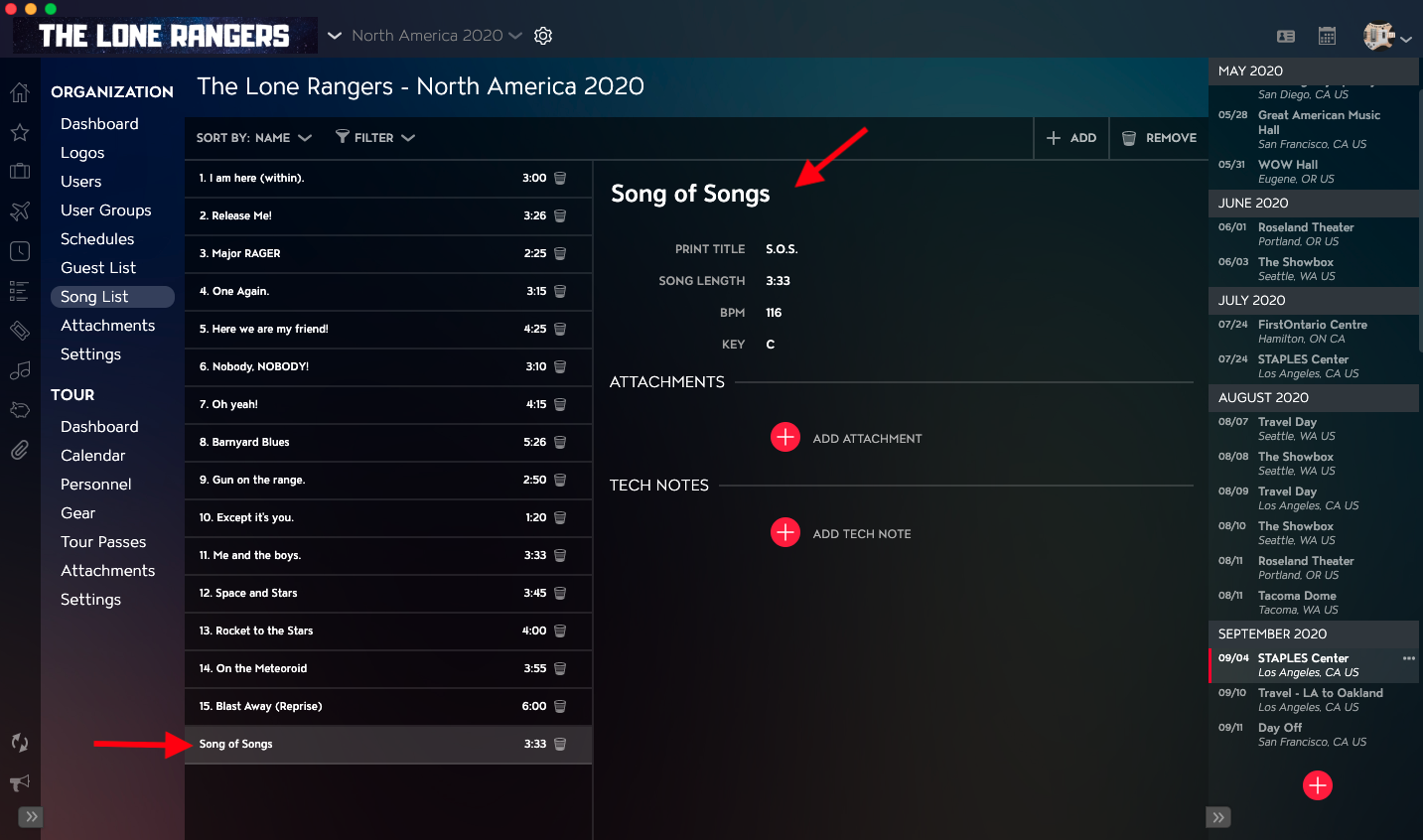Image resolution: width=1423 pixels, height=840 pixels.
Task: Click trash icon for 'Major RAGER'
Action: click(x=560, y=253)
